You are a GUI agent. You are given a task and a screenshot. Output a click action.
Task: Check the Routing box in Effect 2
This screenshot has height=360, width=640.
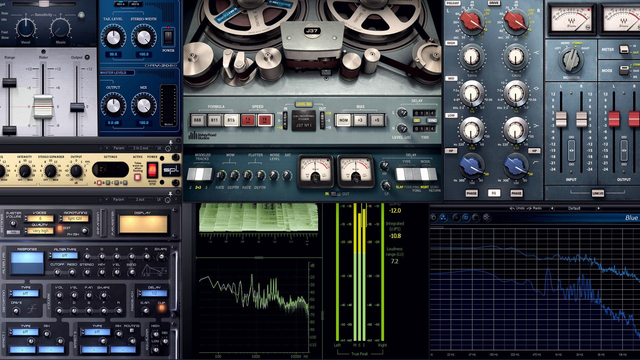[132, 331]
